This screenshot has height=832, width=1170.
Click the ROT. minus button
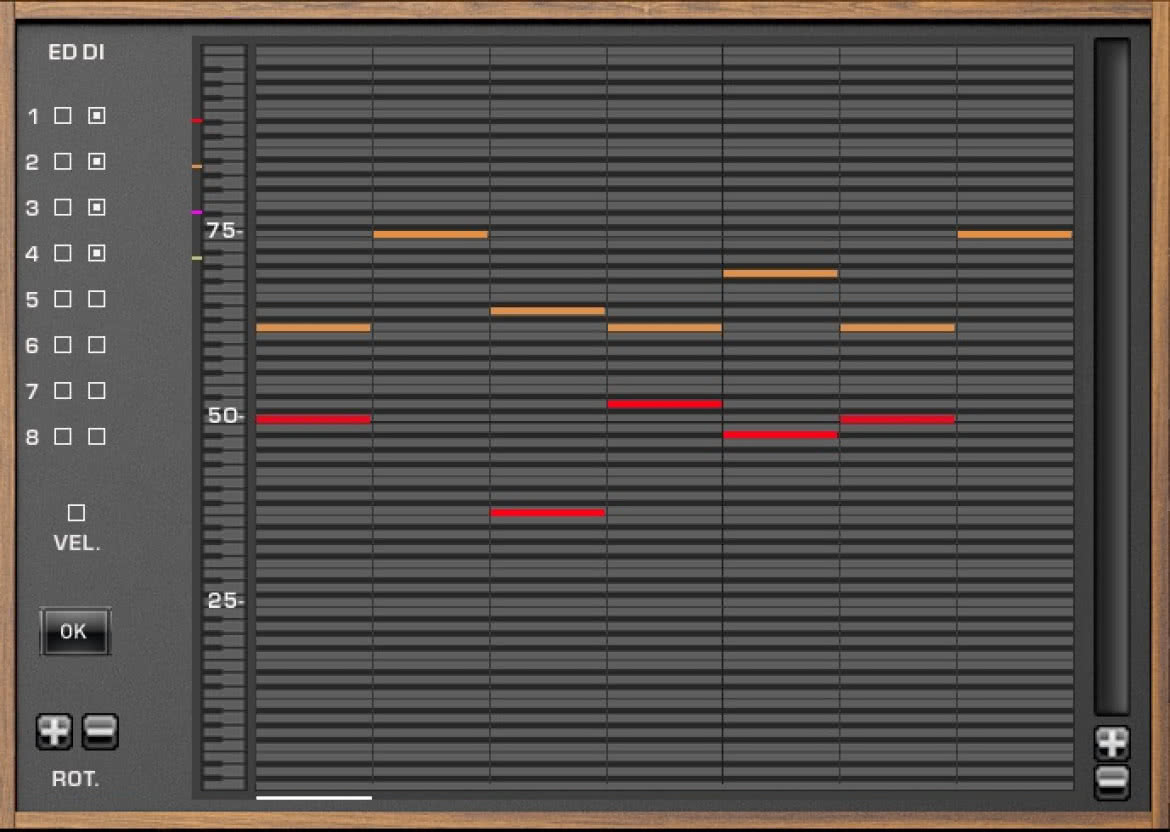tap(100, 731)
